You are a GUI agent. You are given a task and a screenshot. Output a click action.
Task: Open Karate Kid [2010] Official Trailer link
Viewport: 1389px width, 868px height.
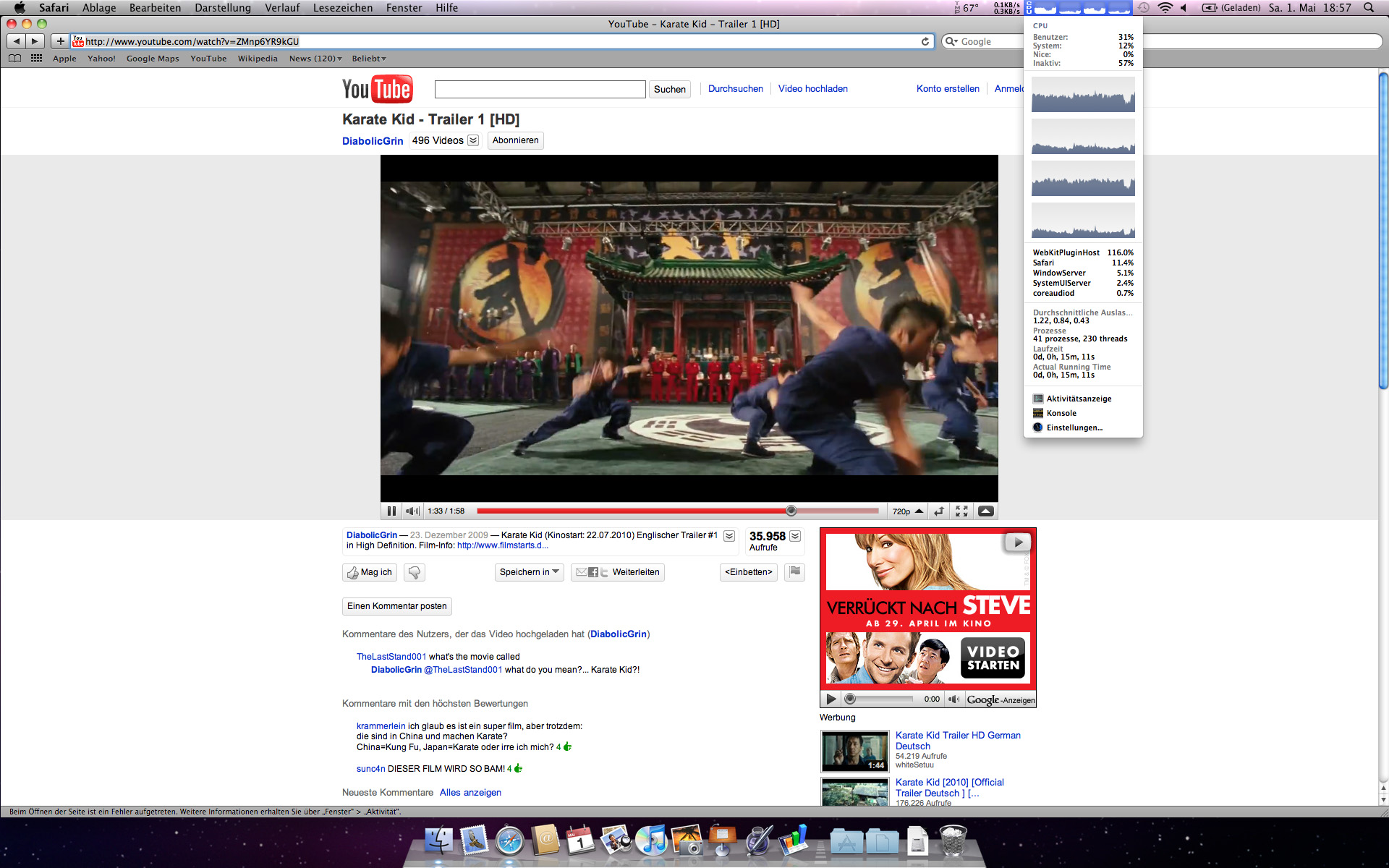tap(950, 788)
